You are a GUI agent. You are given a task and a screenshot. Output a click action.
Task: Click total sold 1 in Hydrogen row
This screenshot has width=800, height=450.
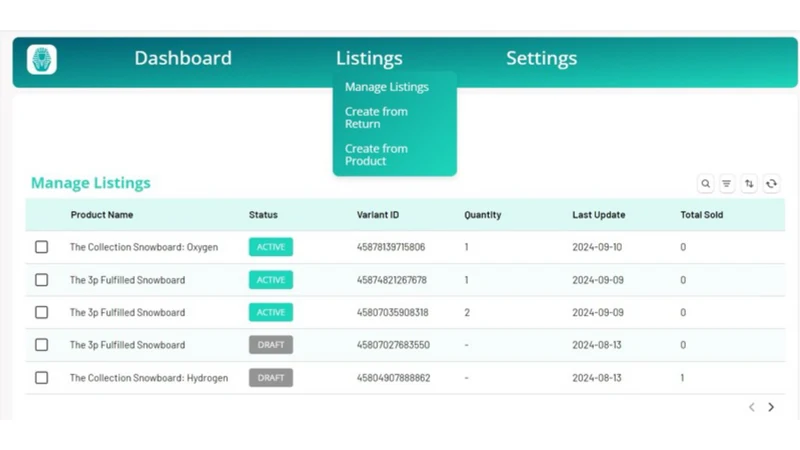(682, 378)
